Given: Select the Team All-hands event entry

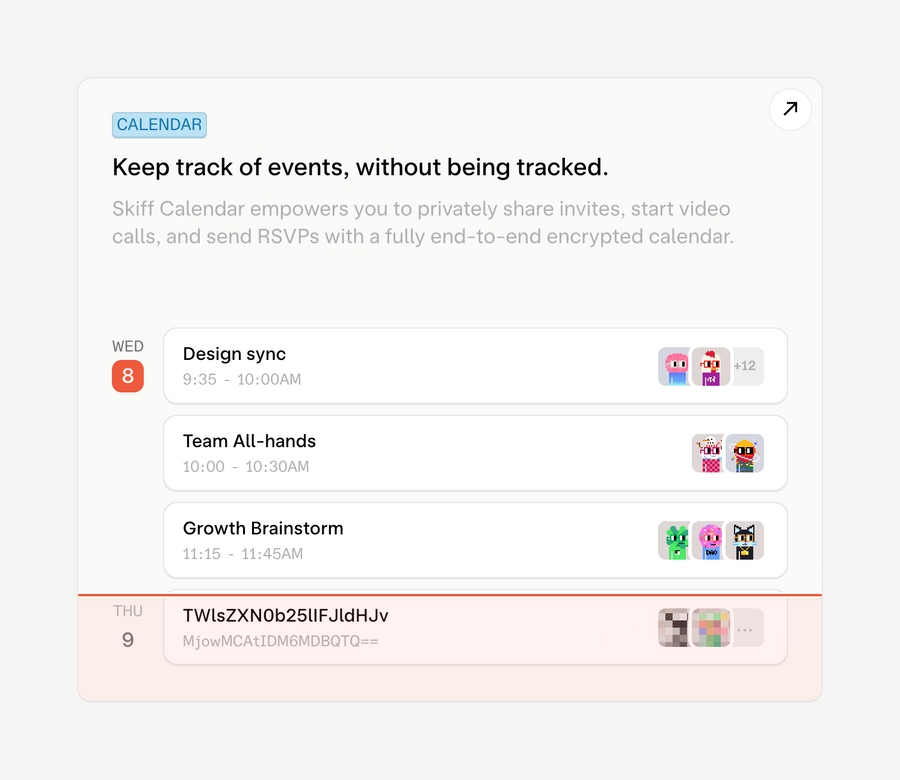Looking at the screenshot, I should (x=400, y=453).
